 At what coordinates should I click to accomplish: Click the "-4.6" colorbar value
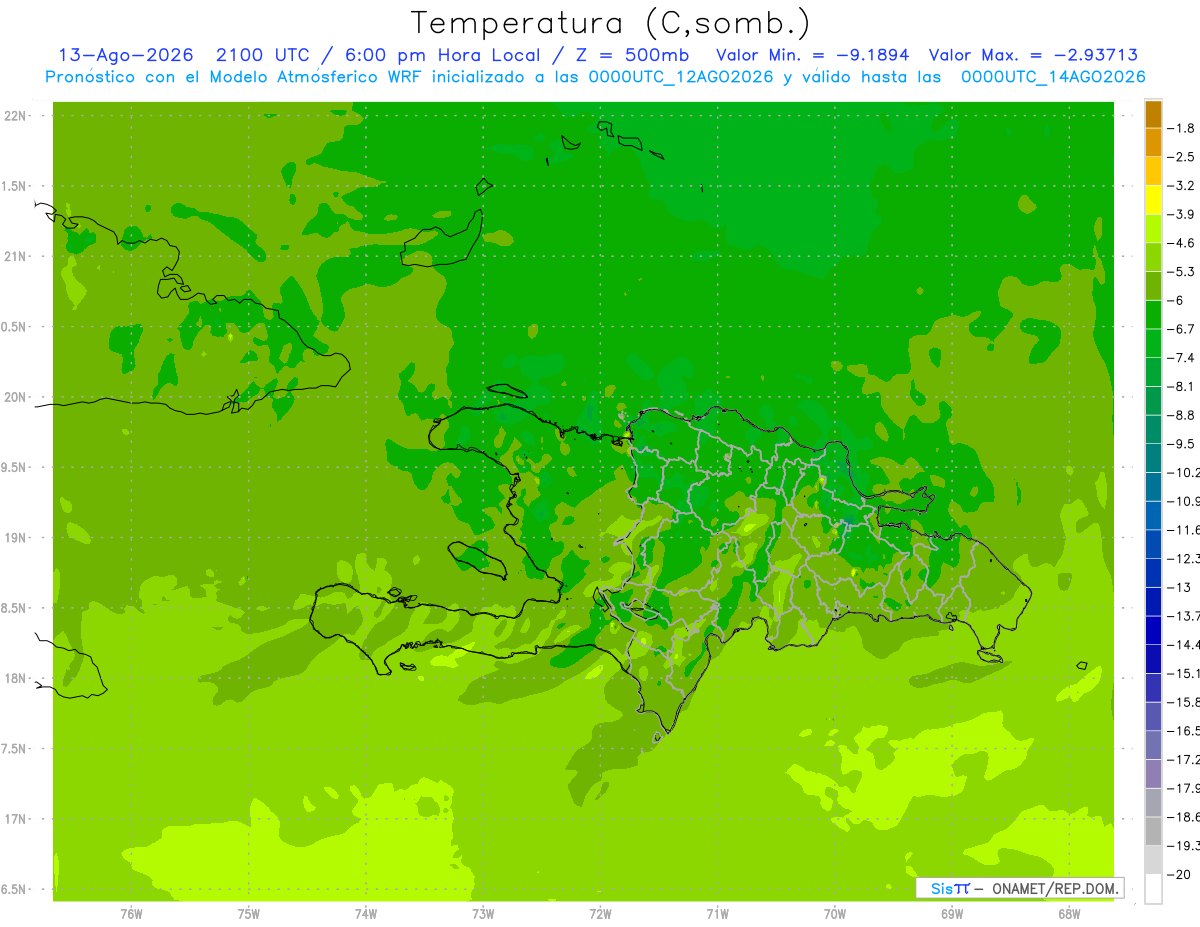[1181, 243]
